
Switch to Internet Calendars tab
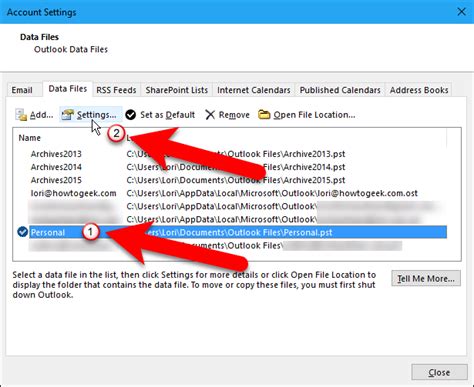coord(254,90)
